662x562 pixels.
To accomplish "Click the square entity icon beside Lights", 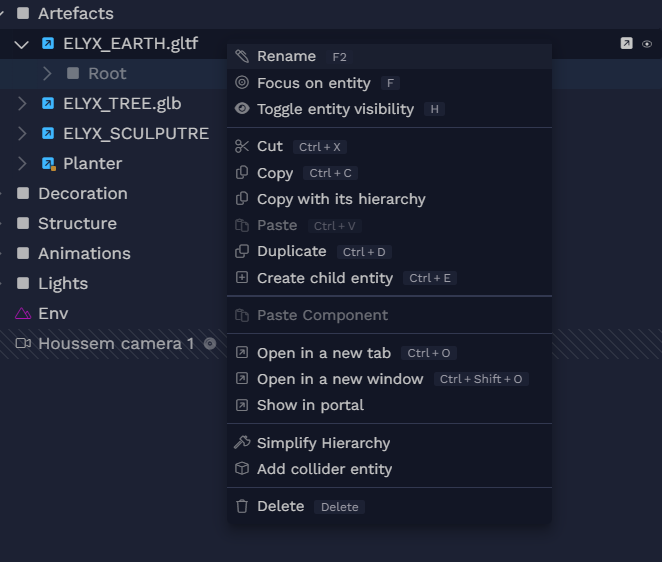I will tap(23, 283).
